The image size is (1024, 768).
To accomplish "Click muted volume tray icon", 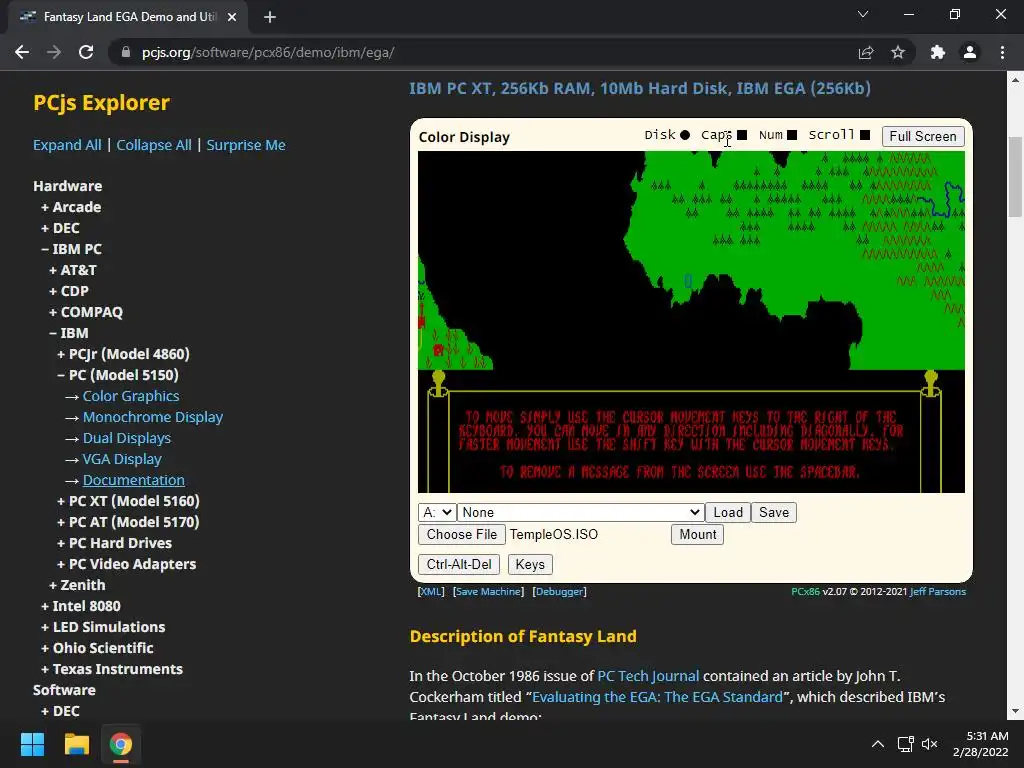I will tap(929, 744).
